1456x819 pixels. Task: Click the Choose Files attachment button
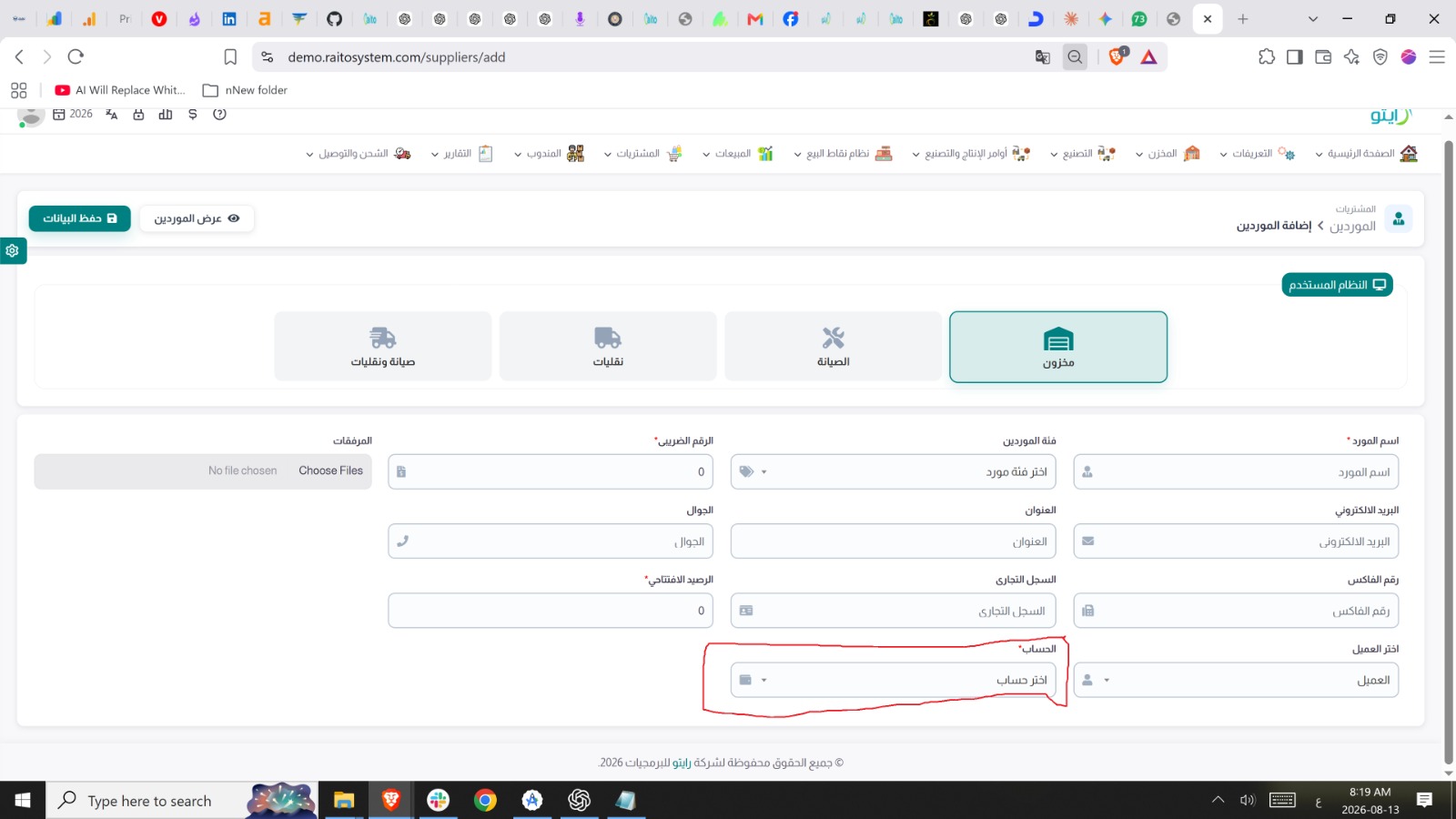click(330, 470)
